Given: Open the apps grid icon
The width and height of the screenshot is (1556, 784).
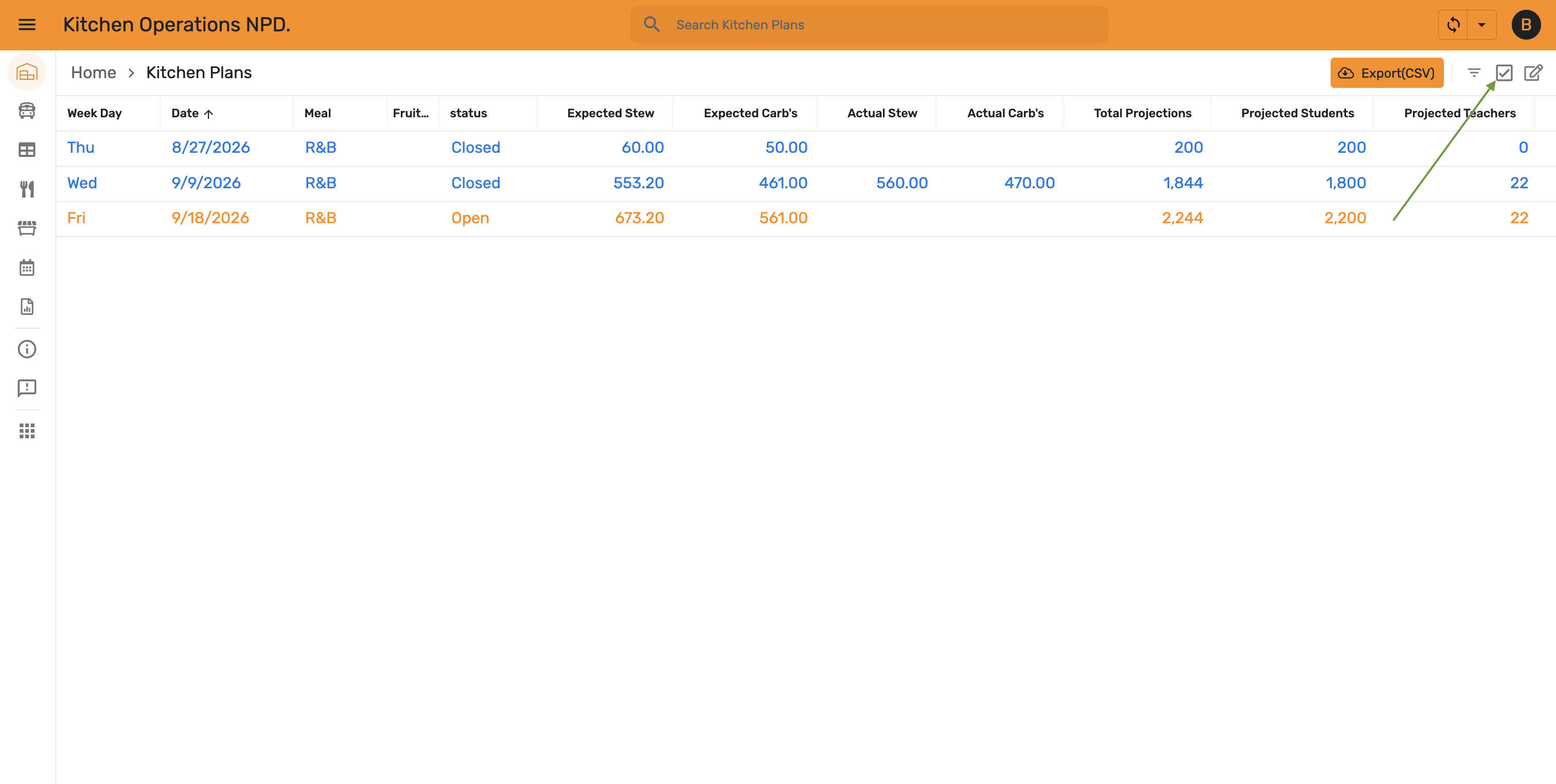Looking at the screenshot, I should tap(27, 431).
